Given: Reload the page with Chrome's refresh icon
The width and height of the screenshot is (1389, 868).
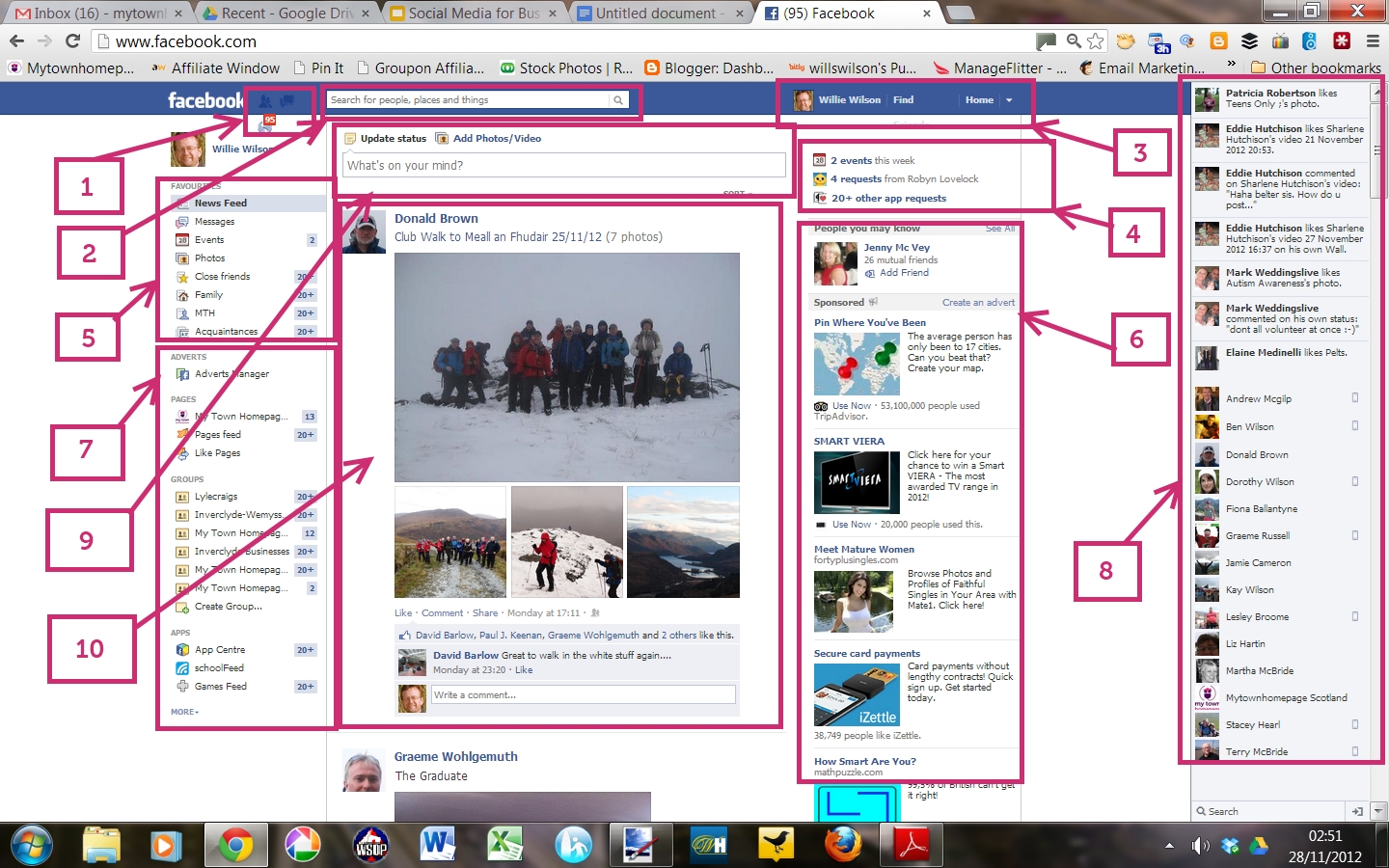Looking at the screenshot, I should [72, 41].
